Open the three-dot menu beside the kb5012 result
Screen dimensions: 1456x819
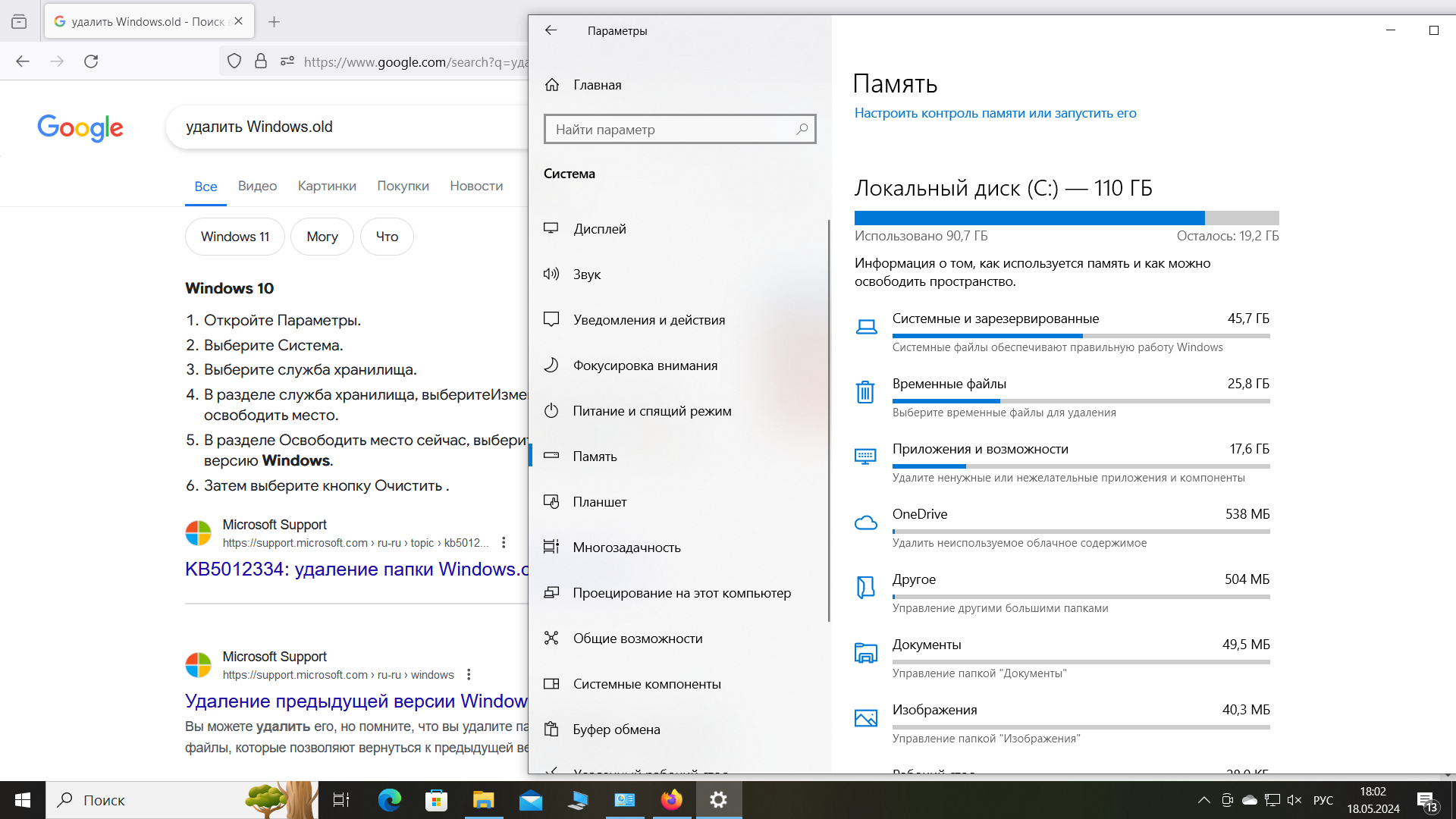click(x=504, y=543)
